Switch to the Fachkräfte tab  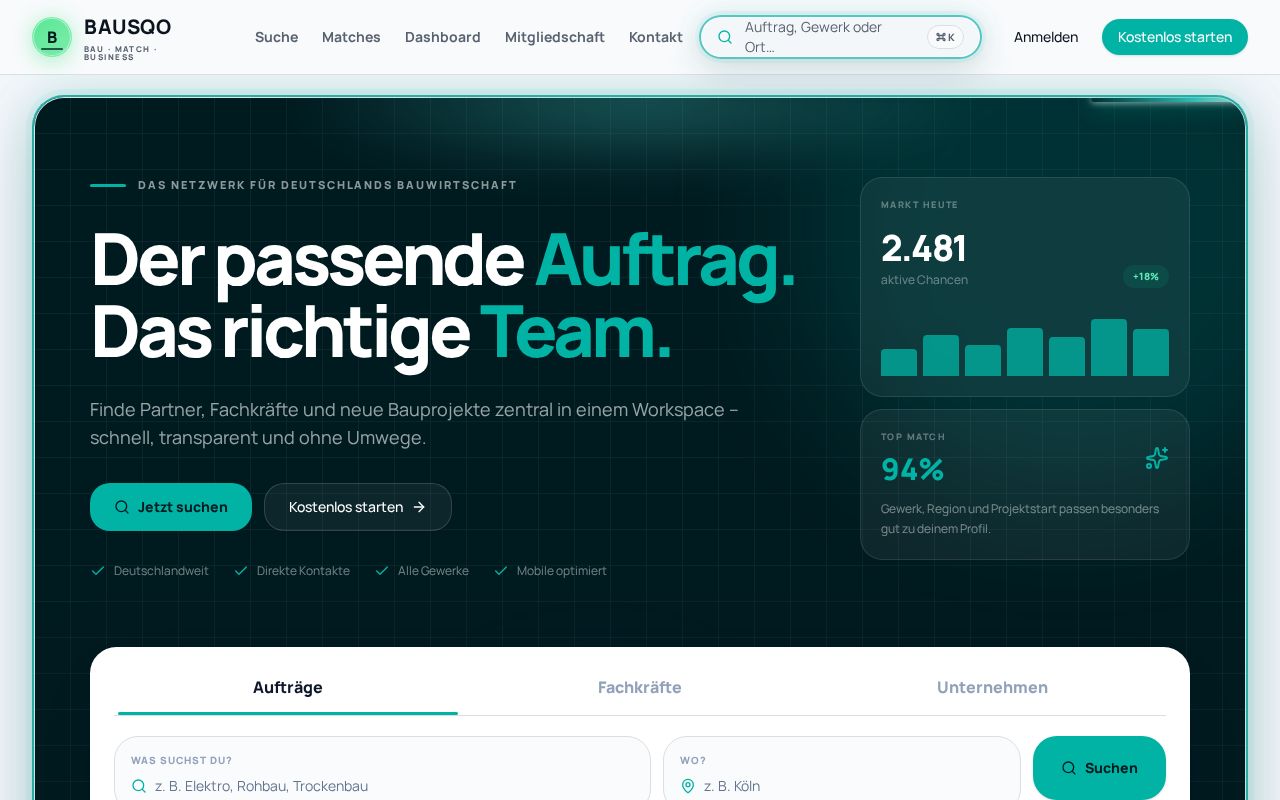point(640,688)
